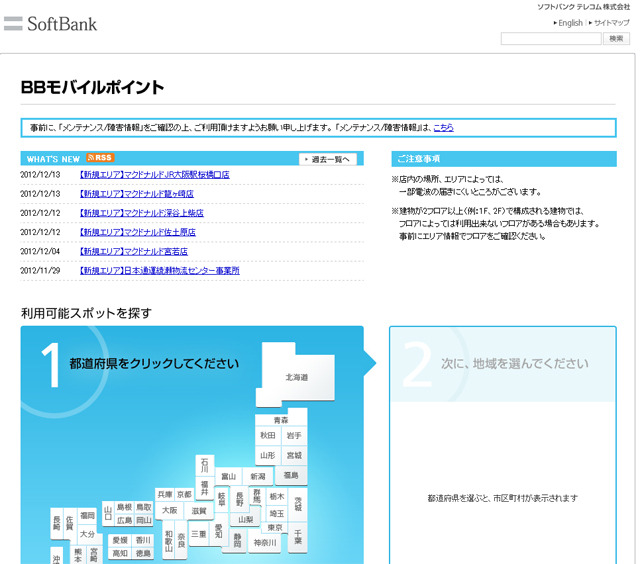640x564 pixels.
Task: Select 富山 prefecture tile
Action: coord(229,476)
